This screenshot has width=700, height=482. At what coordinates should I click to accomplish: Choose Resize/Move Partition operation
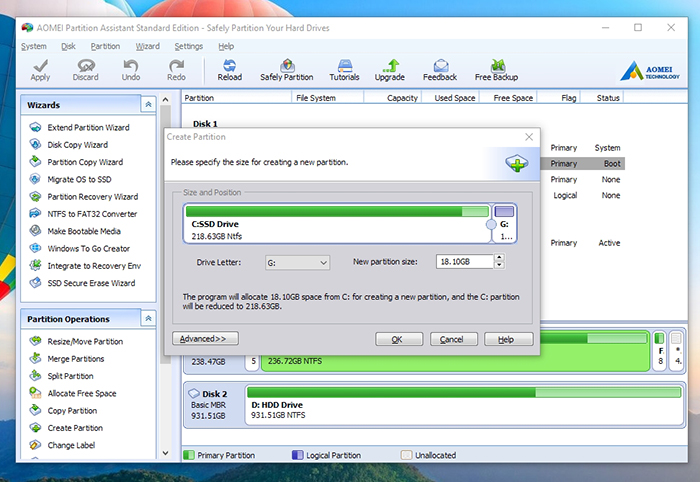point(85,341)
